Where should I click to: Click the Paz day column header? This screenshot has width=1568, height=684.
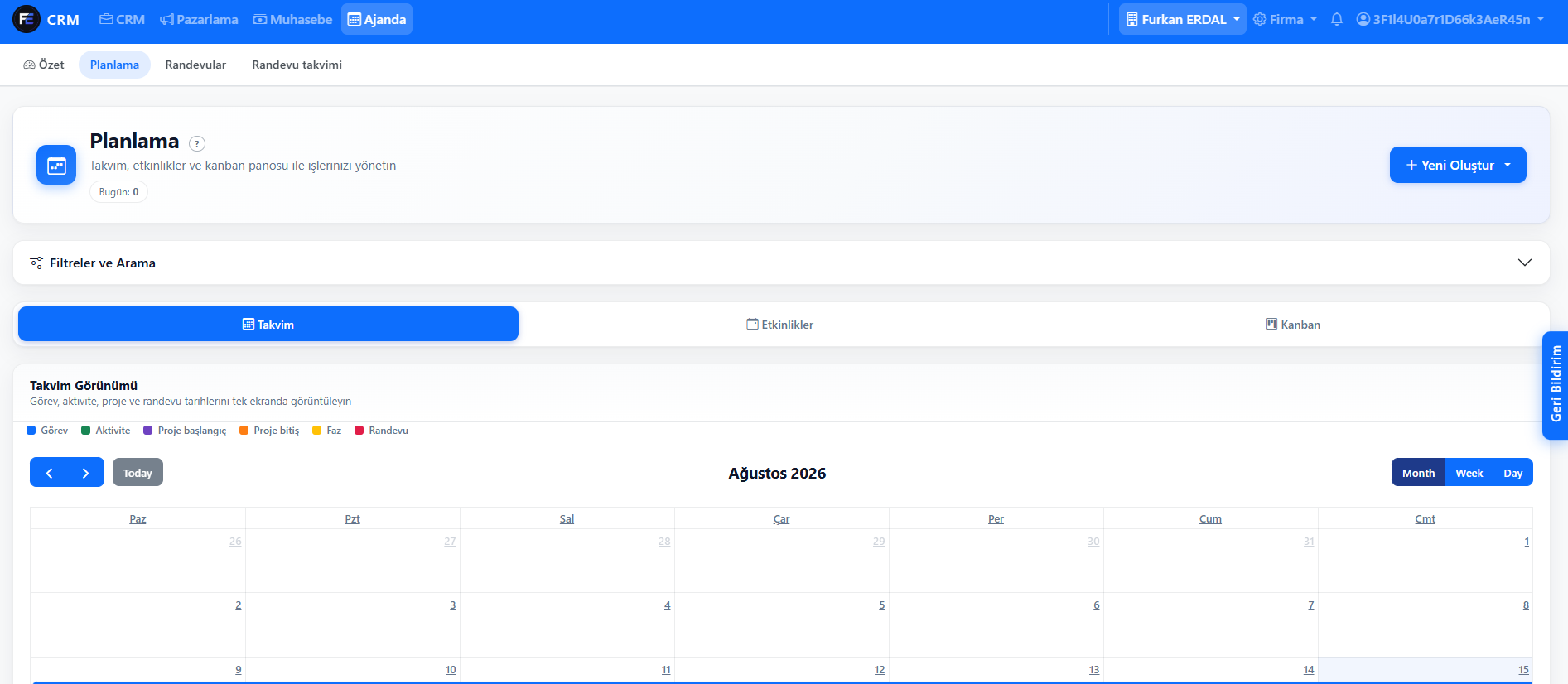(138, 519)
